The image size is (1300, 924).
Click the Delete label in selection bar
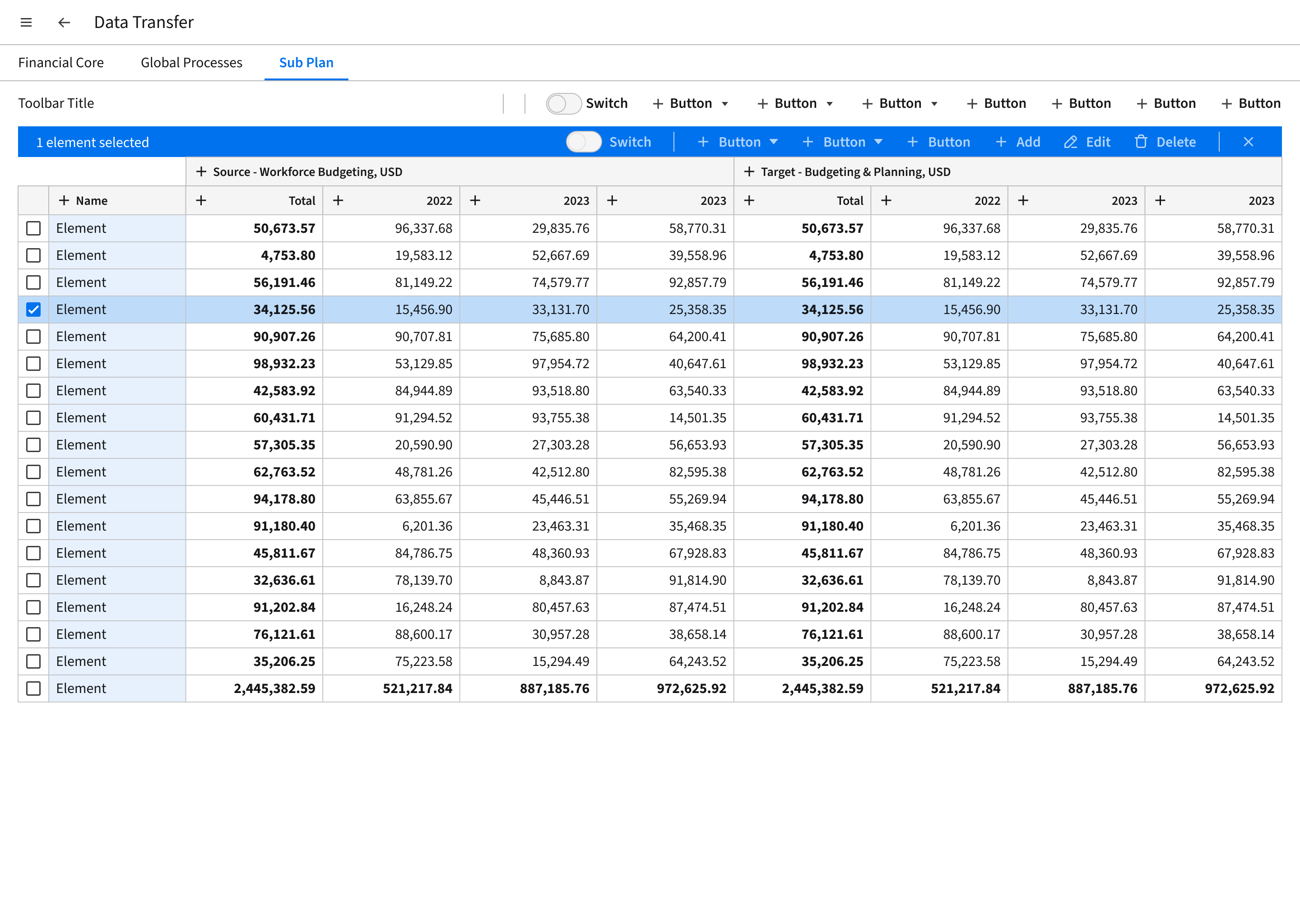click(1176, 142)
